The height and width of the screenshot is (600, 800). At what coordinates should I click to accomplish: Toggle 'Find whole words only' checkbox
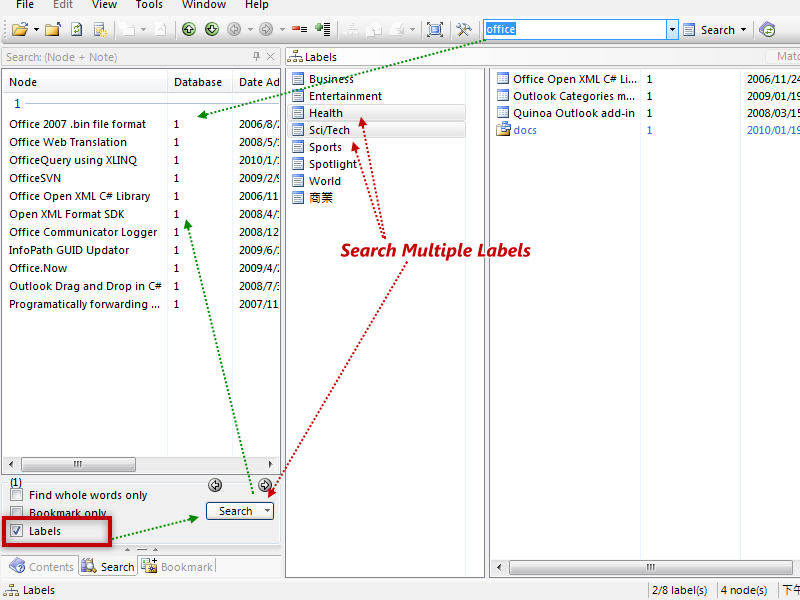click(17, 495)
